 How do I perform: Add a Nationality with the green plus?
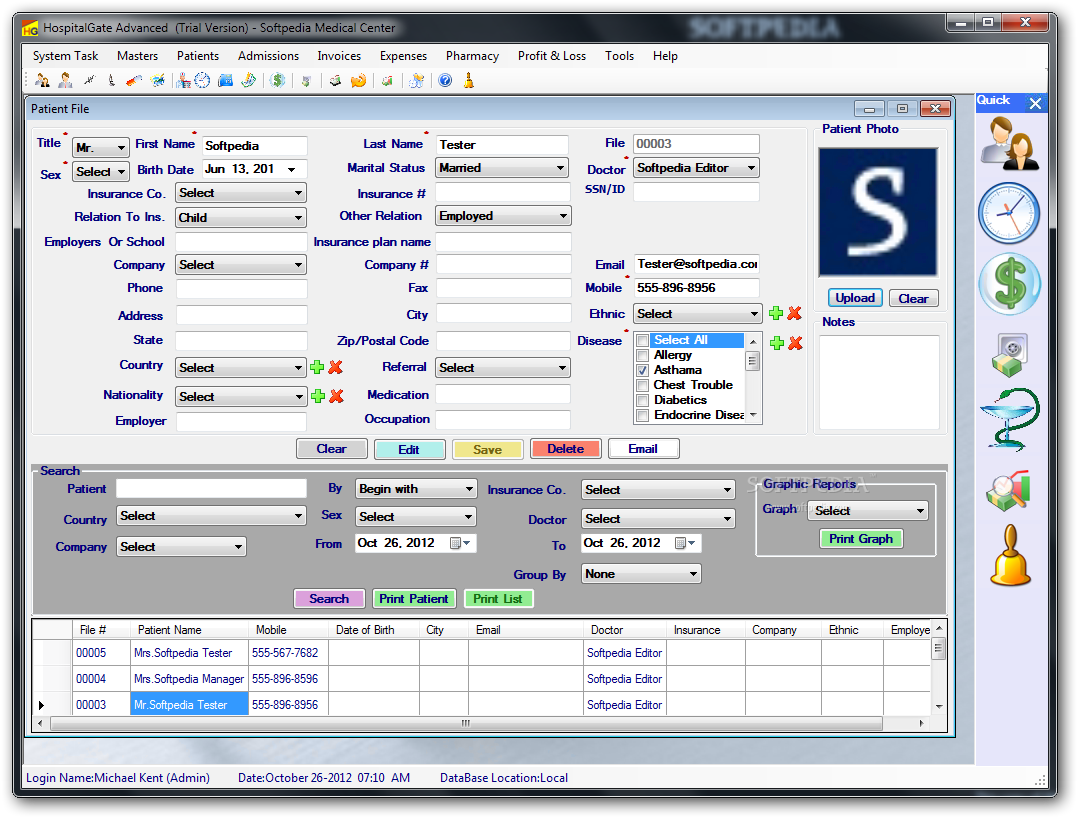318,396
